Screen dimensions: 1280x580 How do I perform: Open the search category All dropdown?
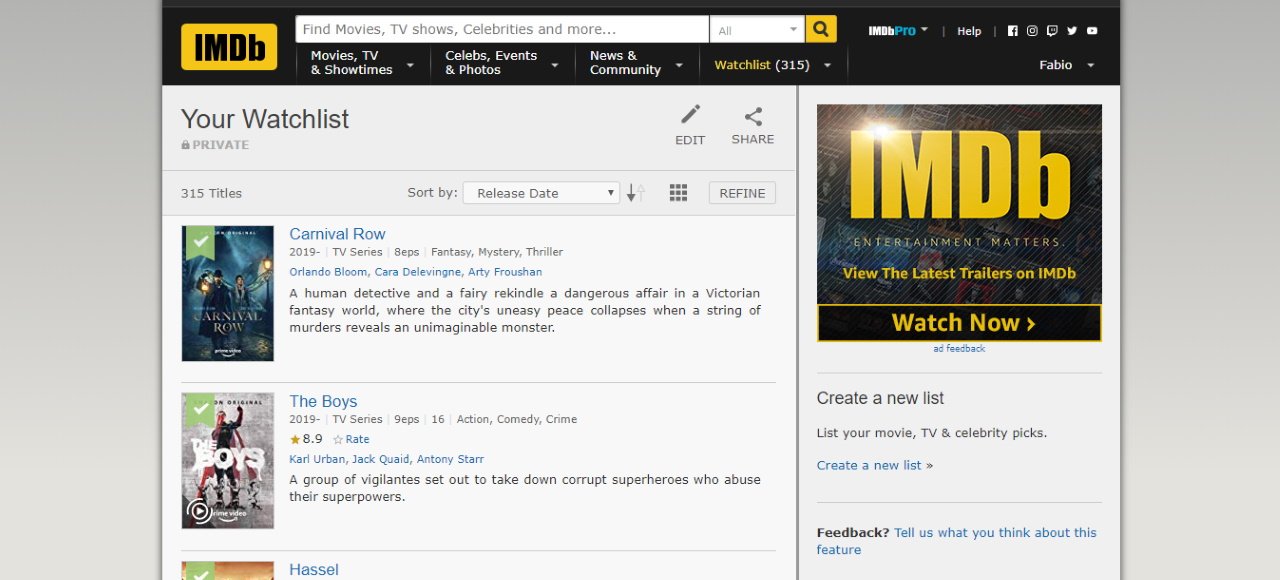[758, 30]
